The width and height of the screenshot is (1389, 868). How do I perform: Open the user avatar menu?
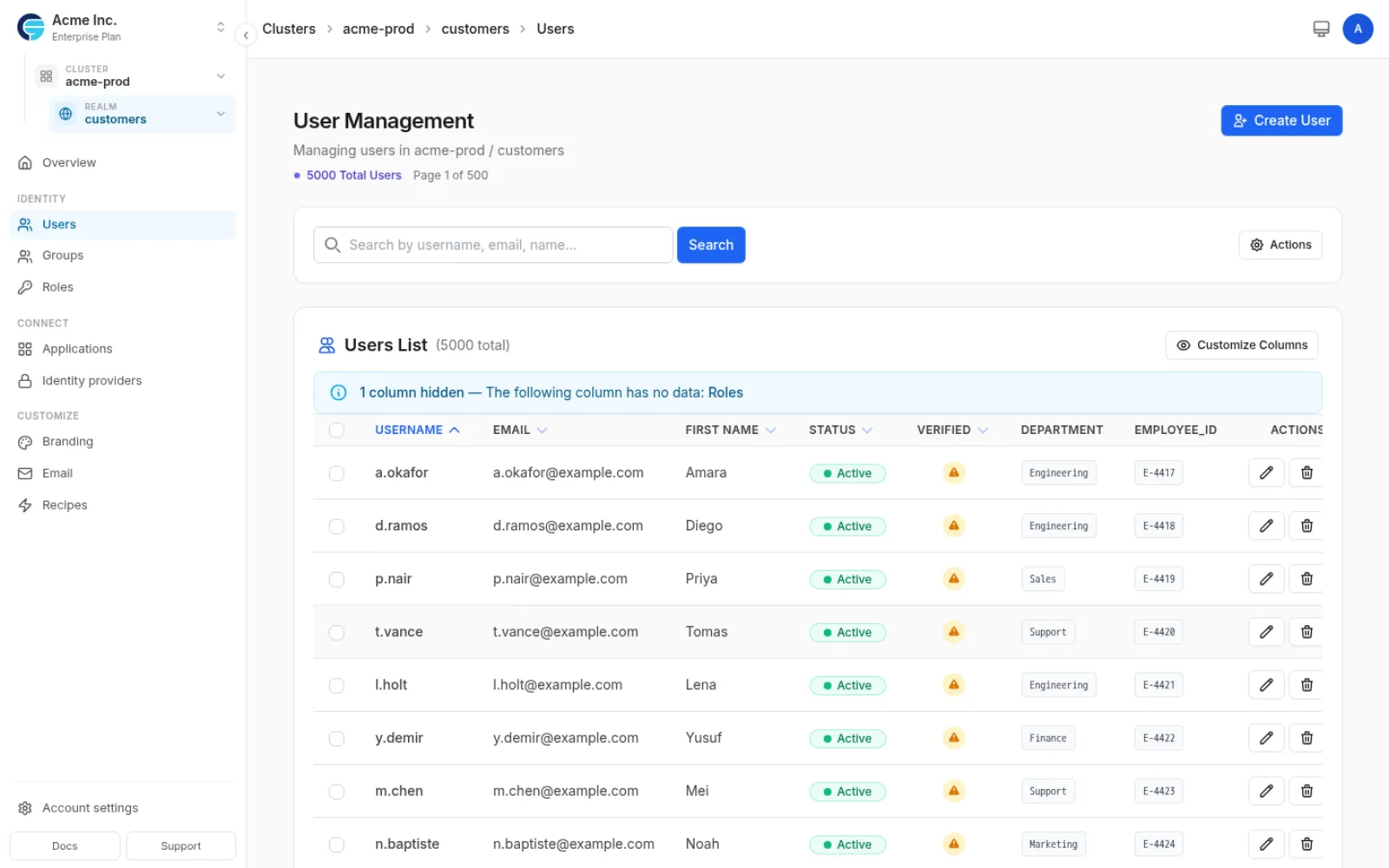[1358, 29]
